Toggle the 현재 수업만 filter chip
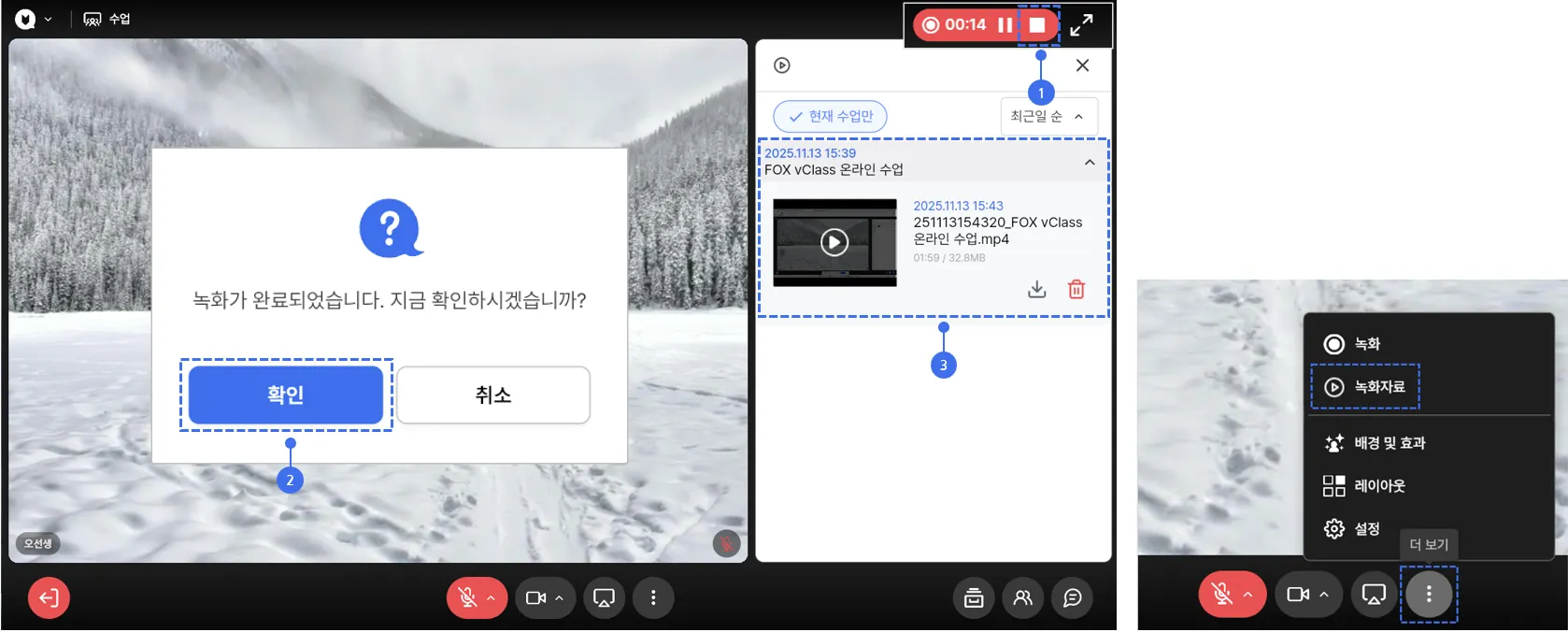Image resolution: width=1568 pixels, height=632 pixels. pos(830,117)
